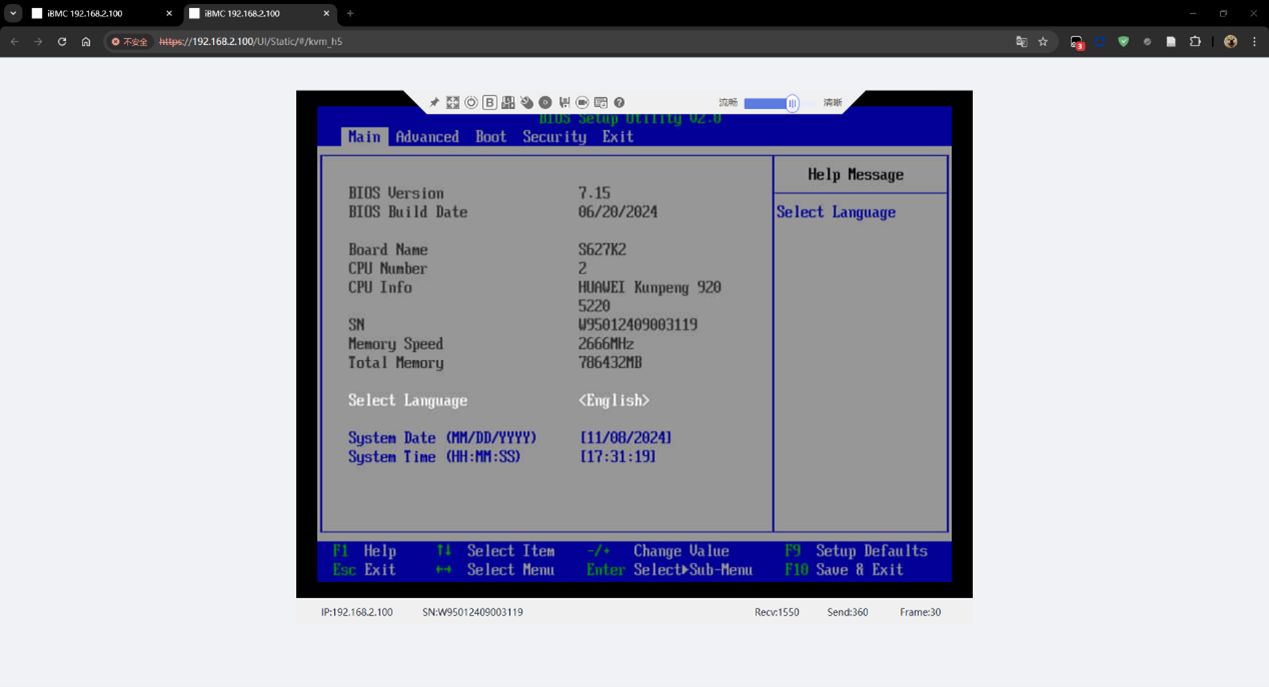
Task: Open the green shield extension icon
Action: click(1124, 42)
